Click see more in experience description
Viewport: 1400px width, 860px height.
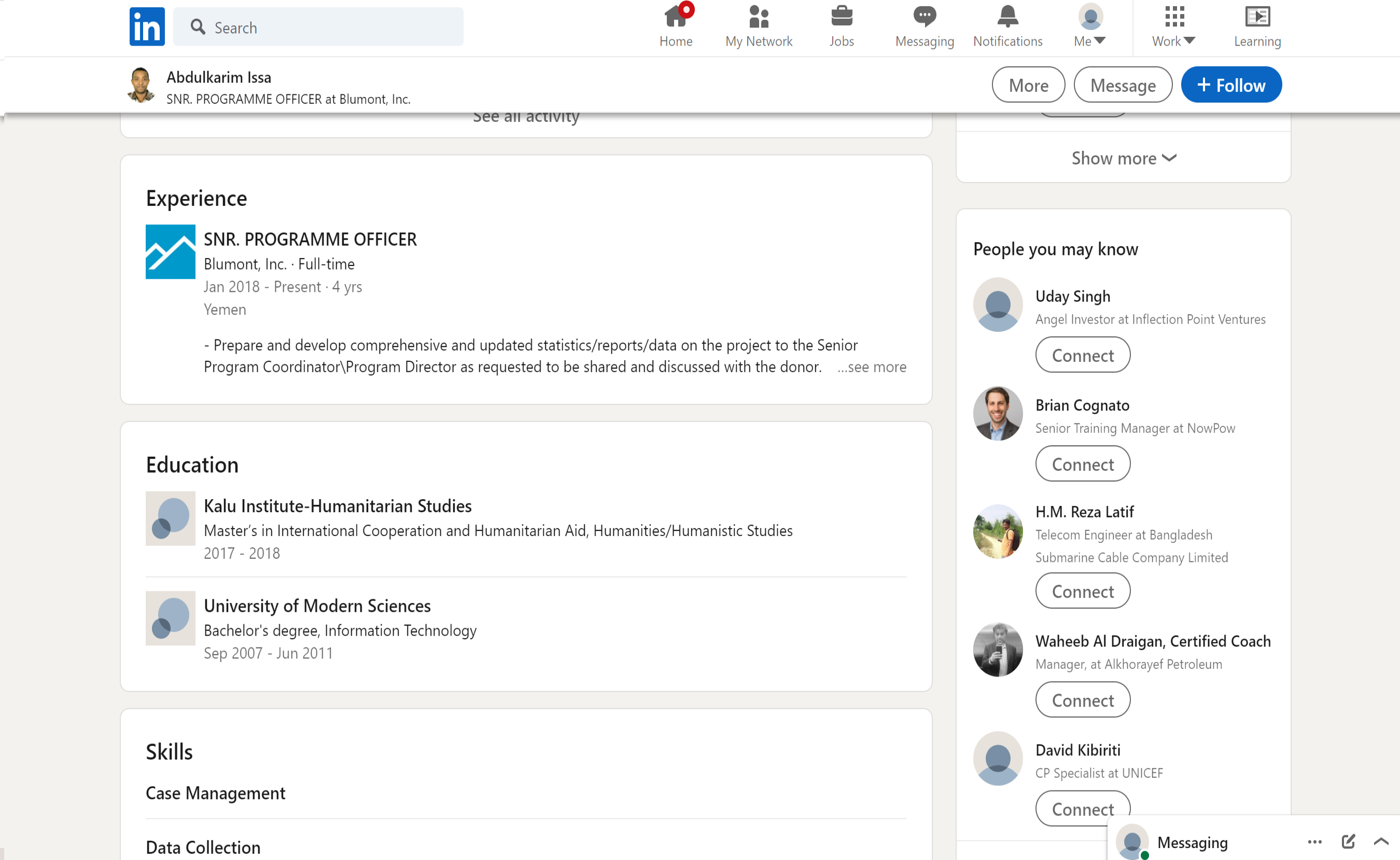872,367
